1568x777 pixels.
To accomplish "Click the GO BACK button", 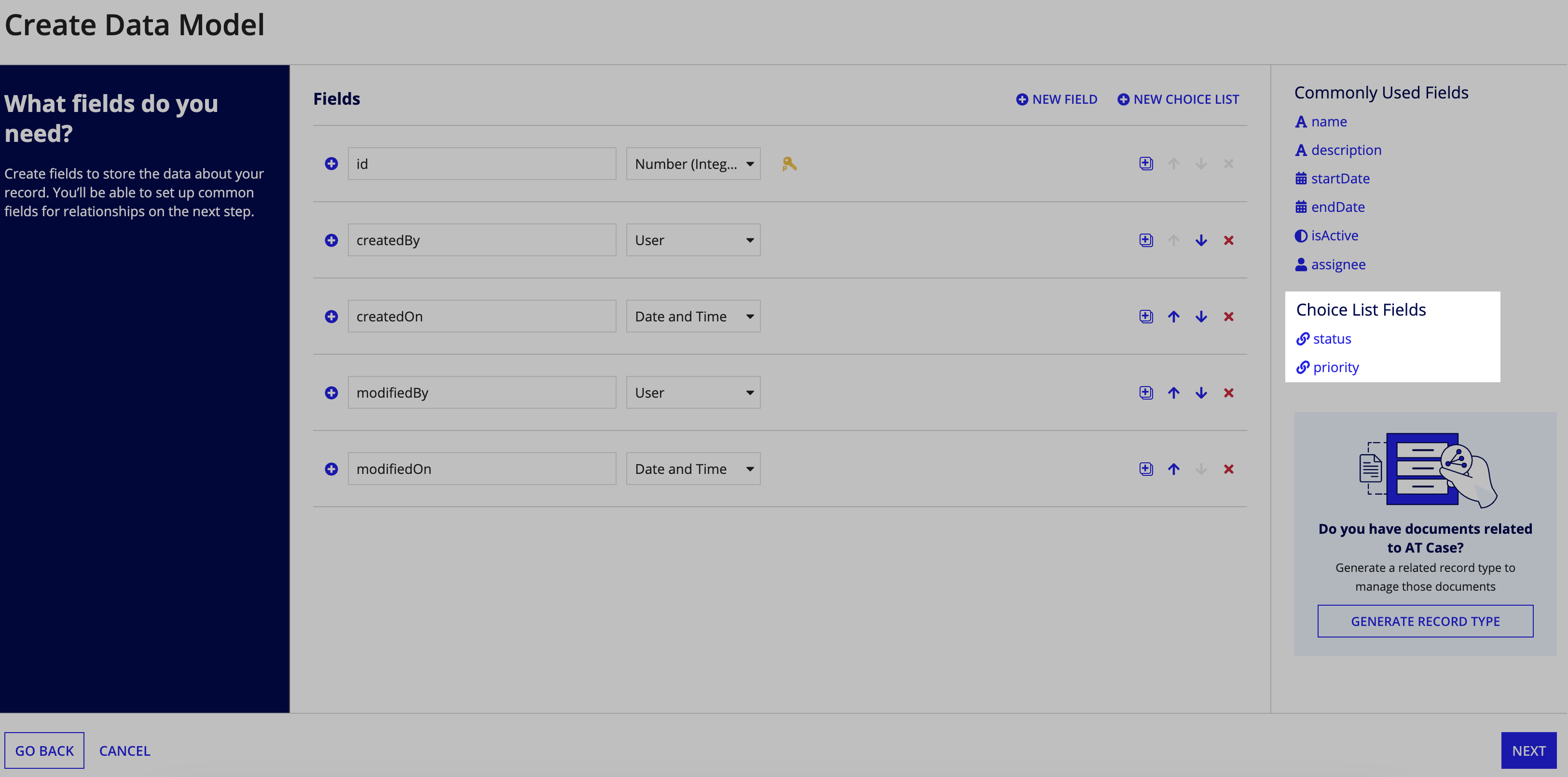I will [x=44, y=751].
